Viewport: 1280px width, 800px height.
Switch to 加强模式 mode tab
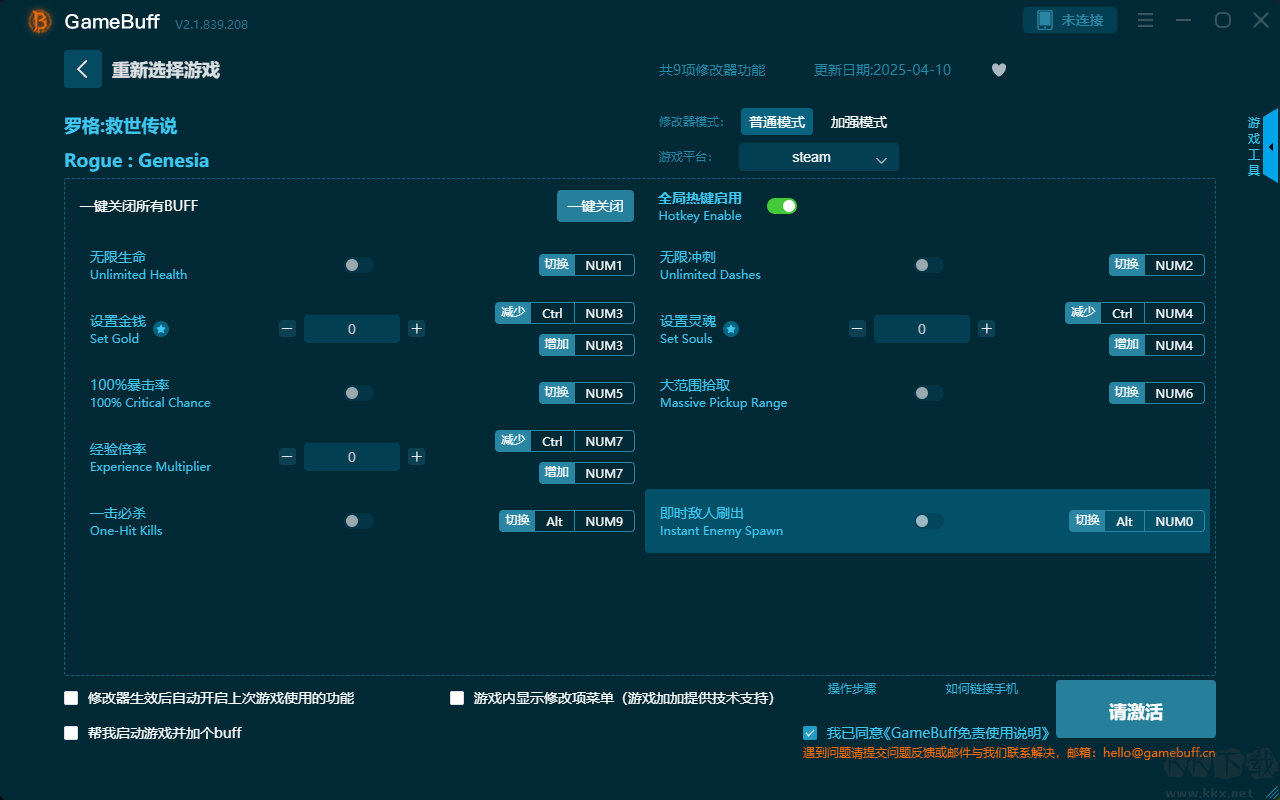pos(859,122)
